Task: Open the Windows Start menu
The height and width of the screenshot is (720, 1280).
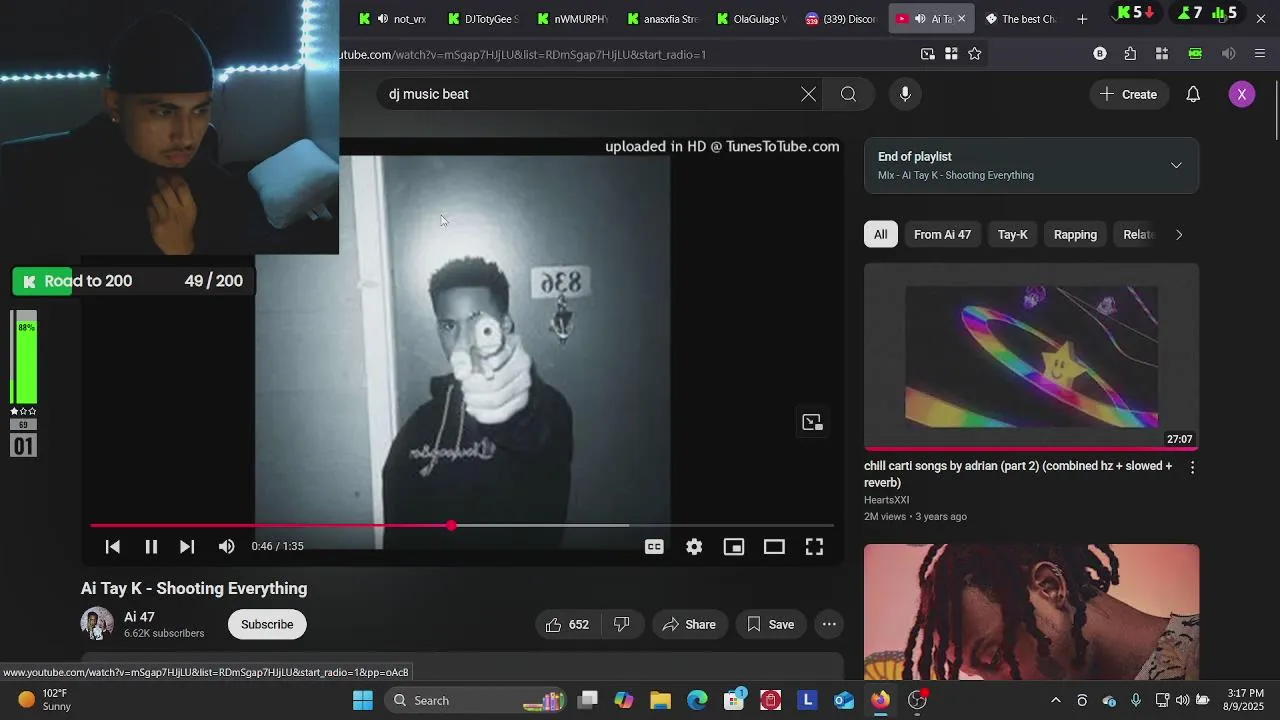Action: click(363, 700)
